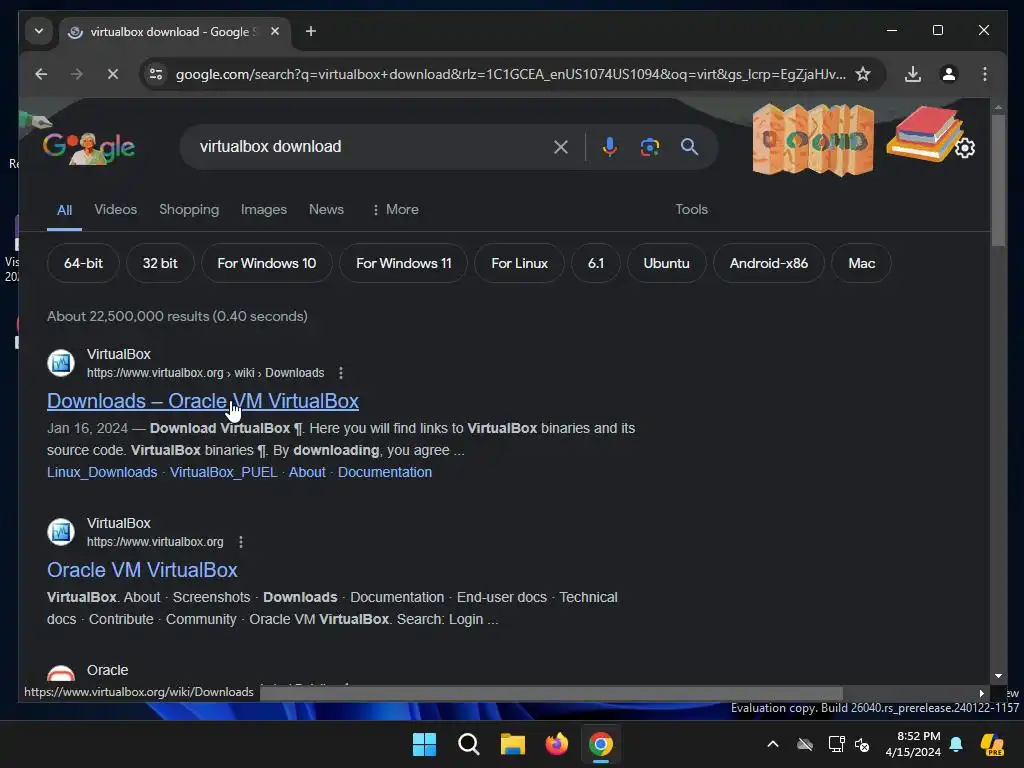Viewport: 1024px width, 768px height.
Task: Switch to News tab
Action: tap(327, 210)
